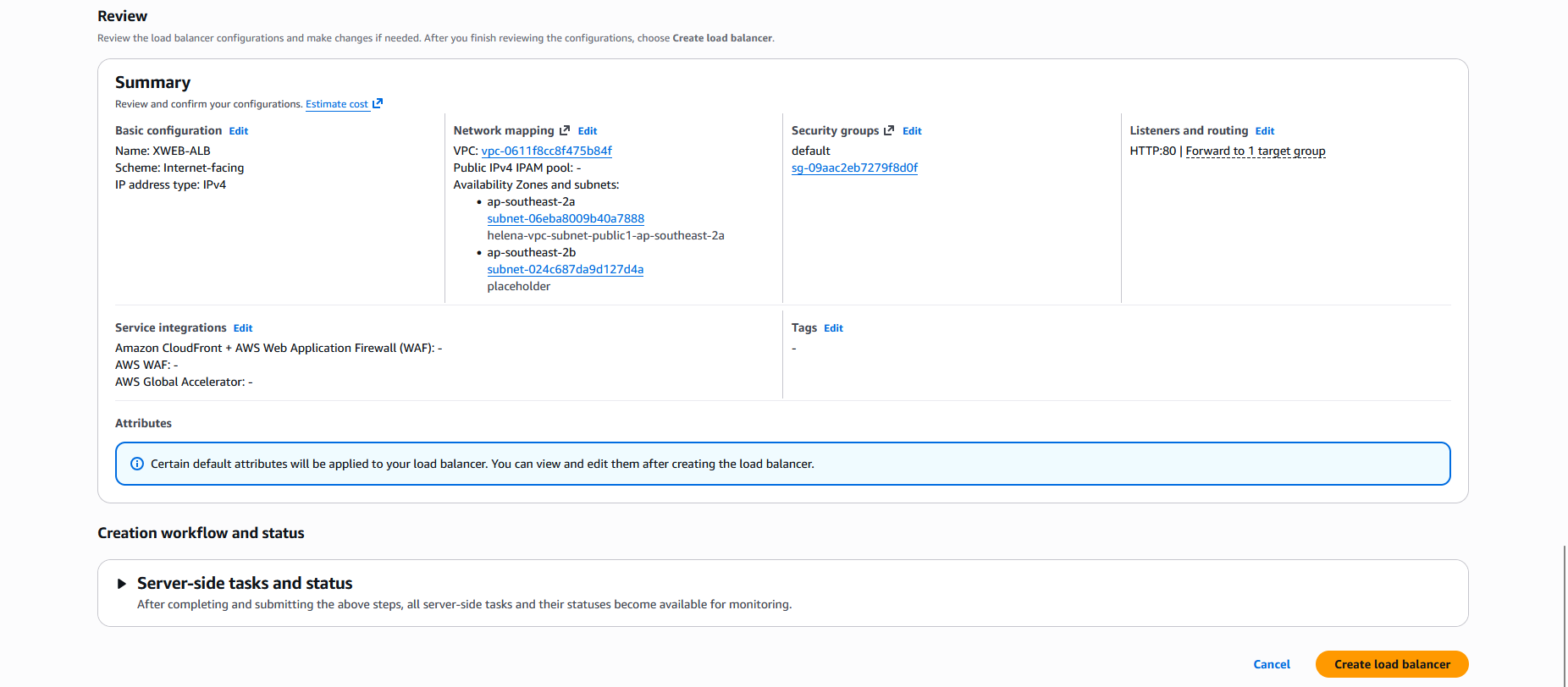Click Create load balancer button
The height and width of the screenshot is (687, 1568).
(x=1391, y=664)
